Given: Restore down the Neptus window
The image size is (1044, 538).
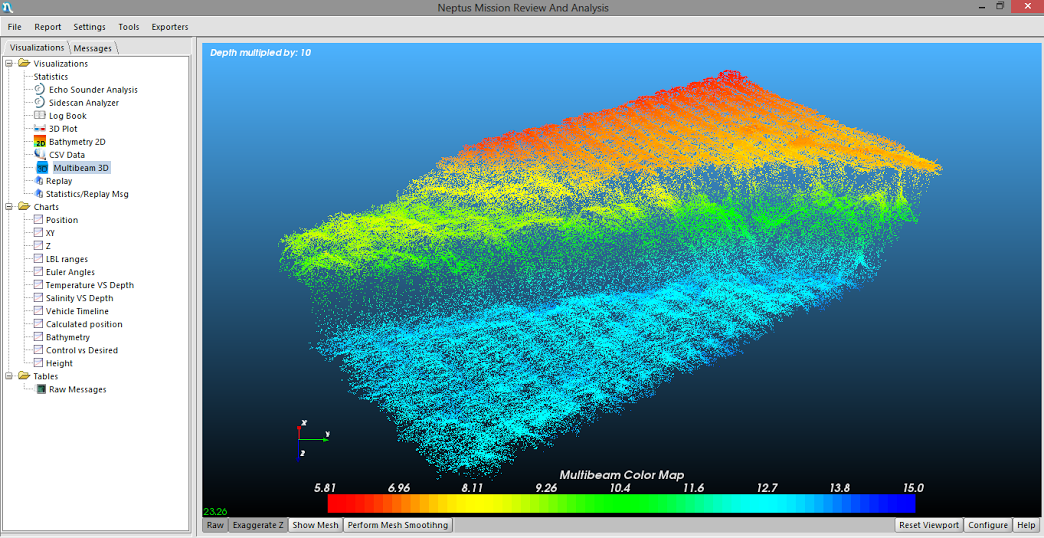Looking at the screenshot, I should [x=999, y=6].
